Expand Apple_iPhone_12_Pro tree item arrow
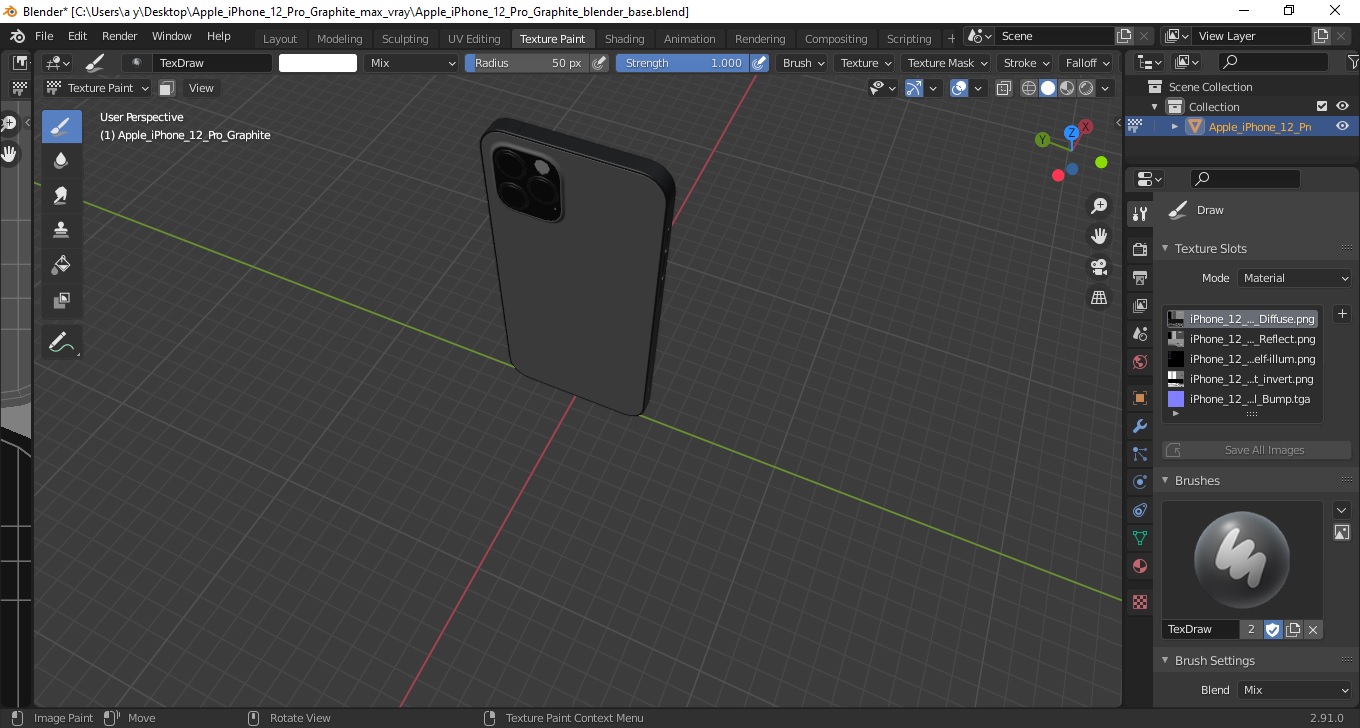1360x728 pixels. coord(1175,127)
